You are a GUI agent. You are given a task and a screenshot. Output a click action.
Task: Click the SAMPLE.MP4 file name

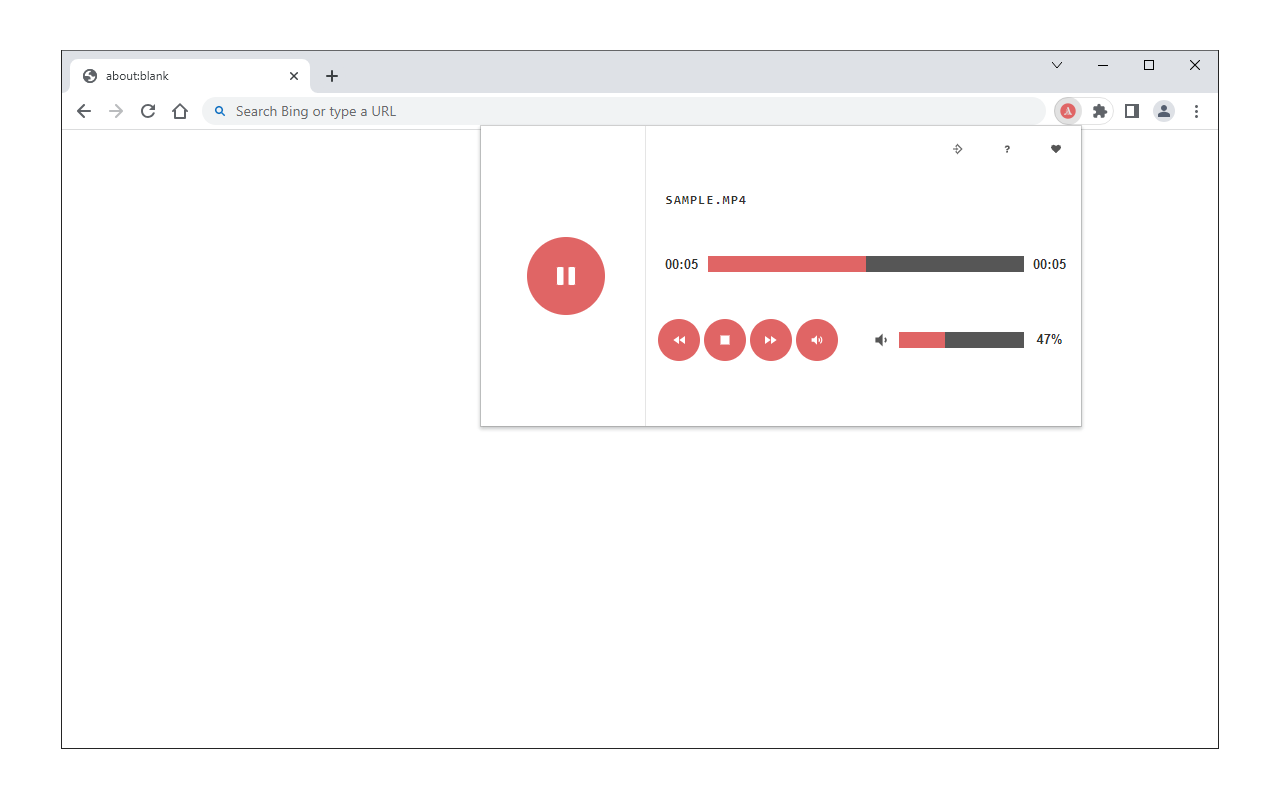pos(706,200)
